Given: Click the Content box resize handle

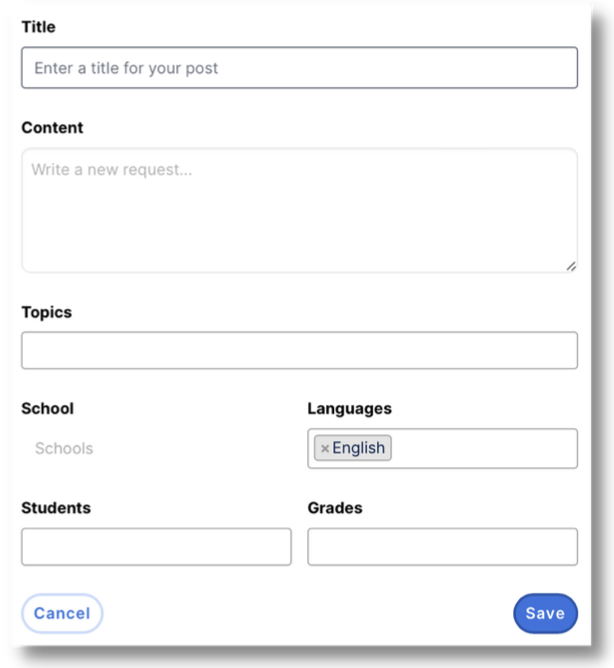Looking at the screenshot, I should (x=570, y=266).
